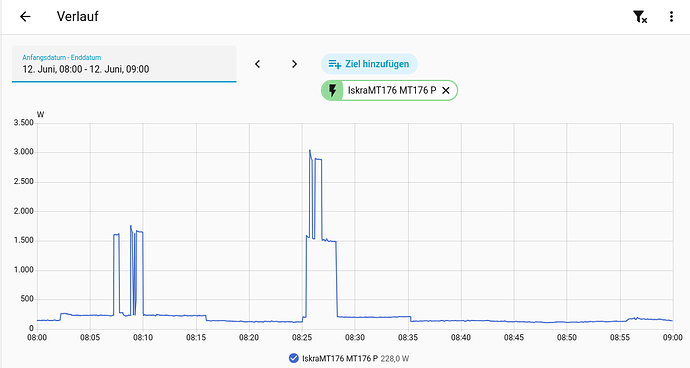Go to the next time period
The width and height of the screenshot is (690, 368).
[294, 64]
